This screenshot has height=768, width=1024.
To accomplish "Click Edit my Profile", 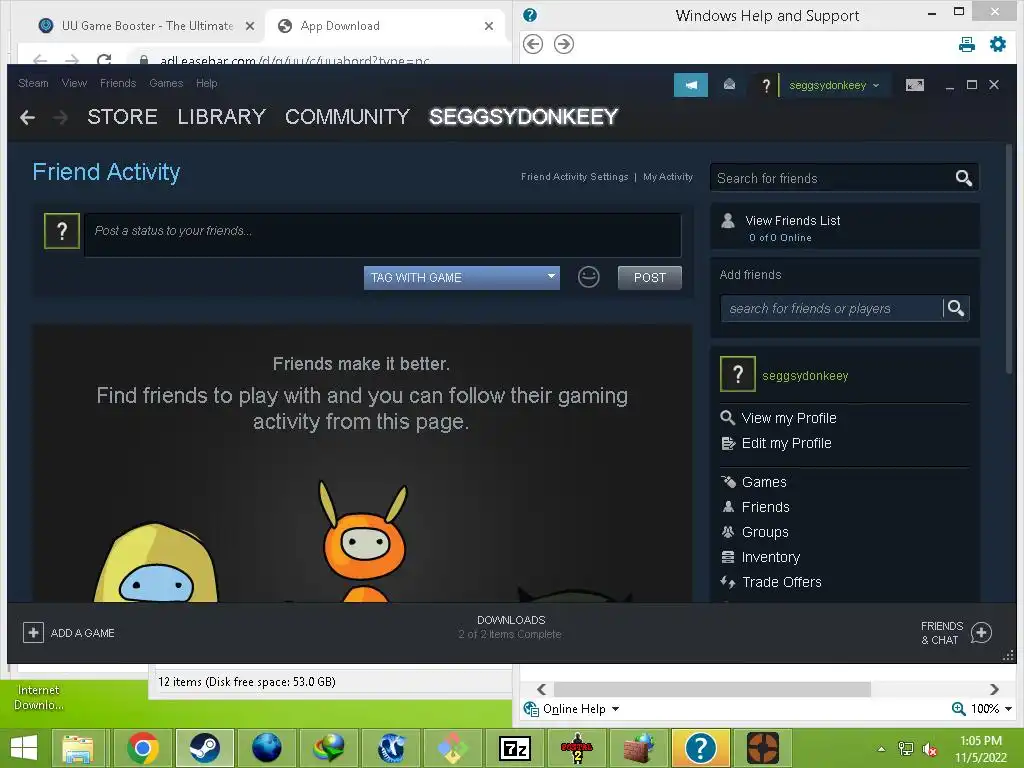I will point(786,443).
